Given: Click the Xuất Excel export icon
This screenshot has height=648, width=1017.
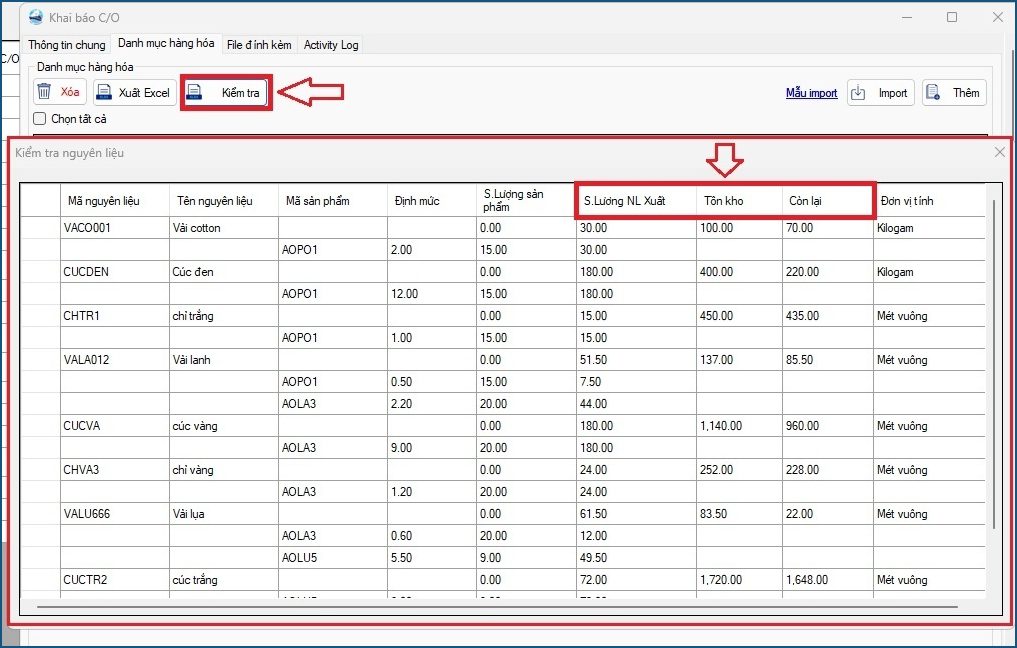Looking at the screenshot, I should click(x=104, y=93).
